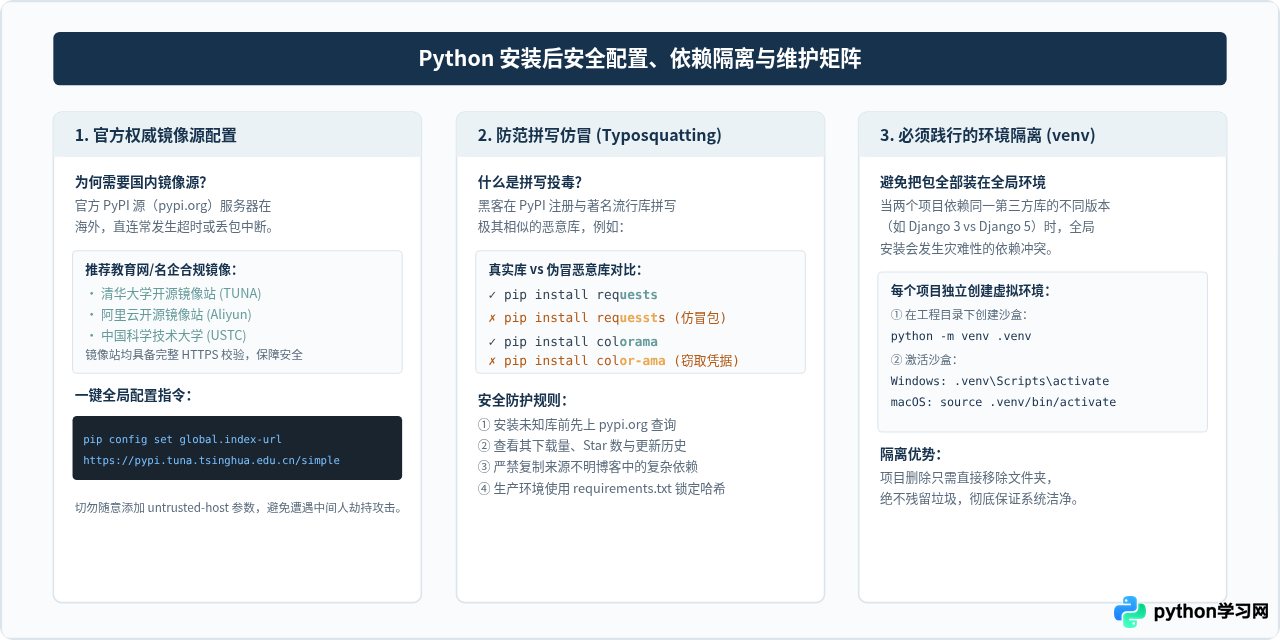The width and height of the screenshot is (1280, 640).
Task: Click the text mentioning Django 3 vs Django 5
Action: pyautogui.click(x=987, y=227)
